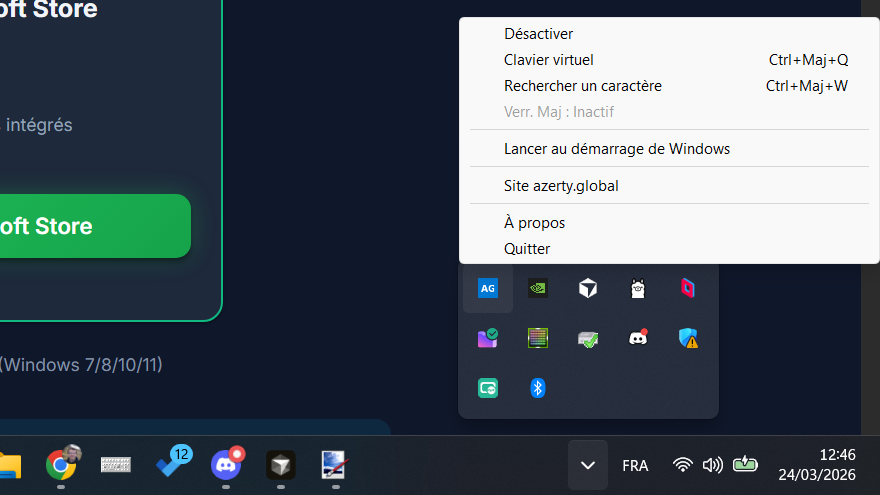Click the white cube tray icon
The height and width of the screenshot is (495, 880).
588,288
